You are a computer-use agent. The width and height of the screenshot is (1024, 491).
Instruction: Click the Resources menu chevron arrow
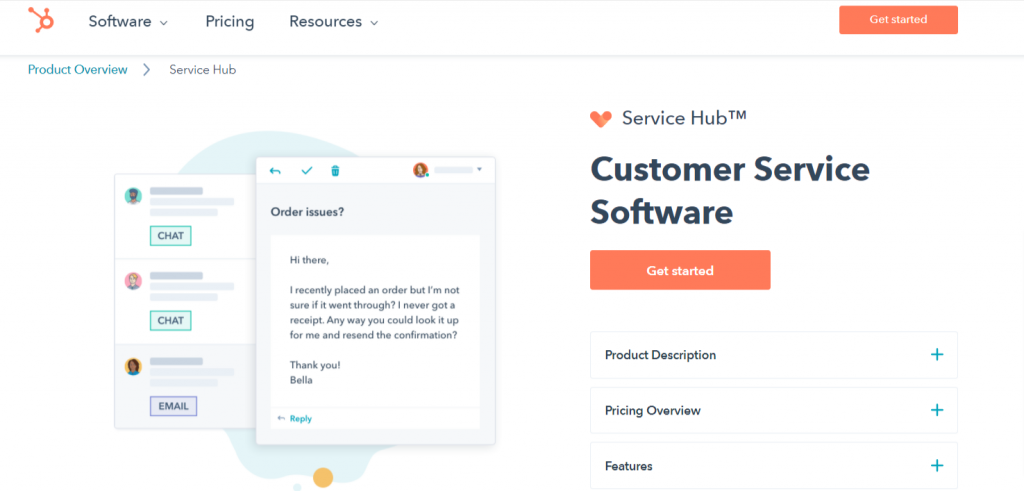(x=374, y=23)
